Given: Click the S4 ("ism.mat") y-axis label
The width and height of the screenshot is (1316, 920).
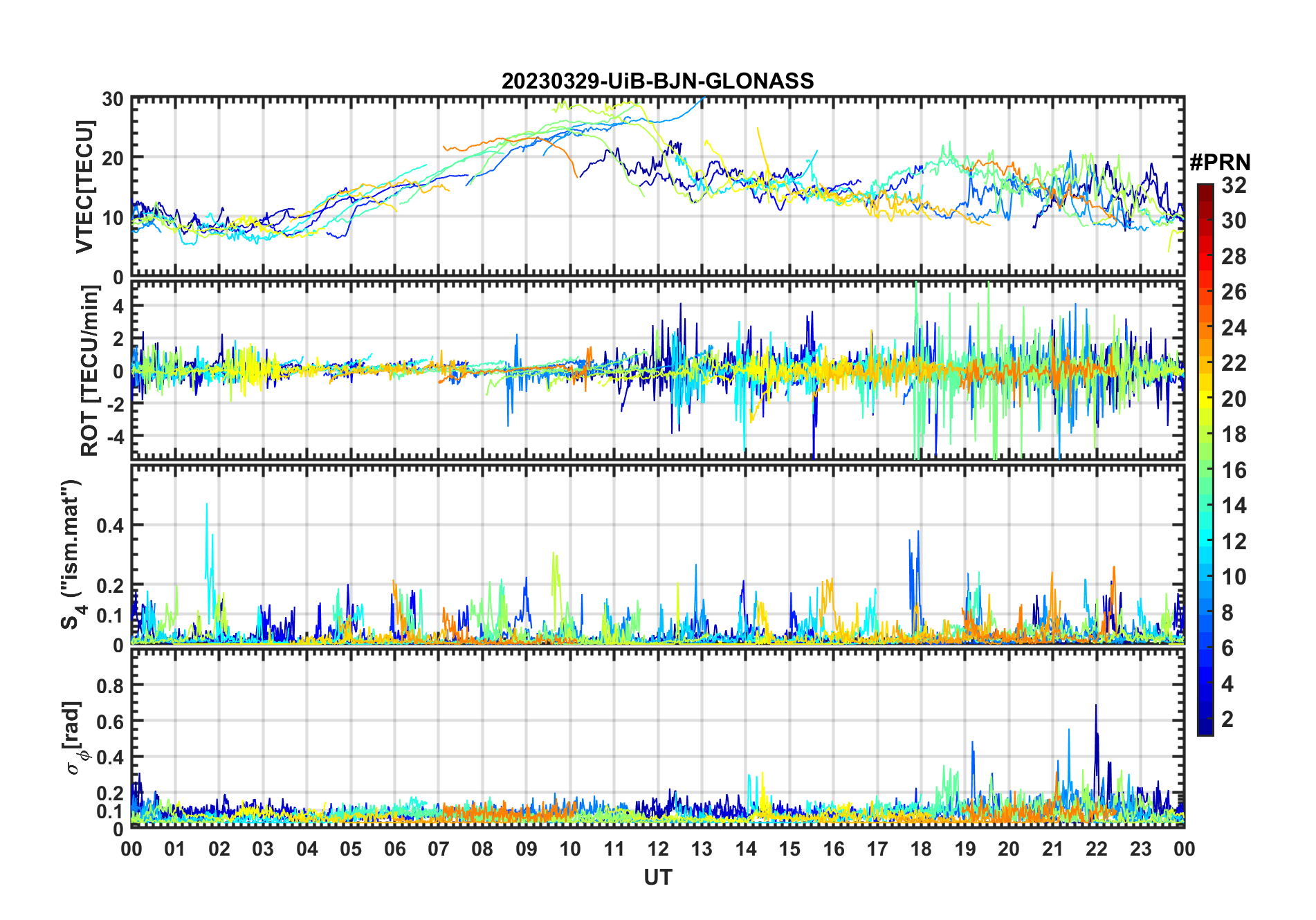Looking at the screenshot, I should tap(72, 554).
